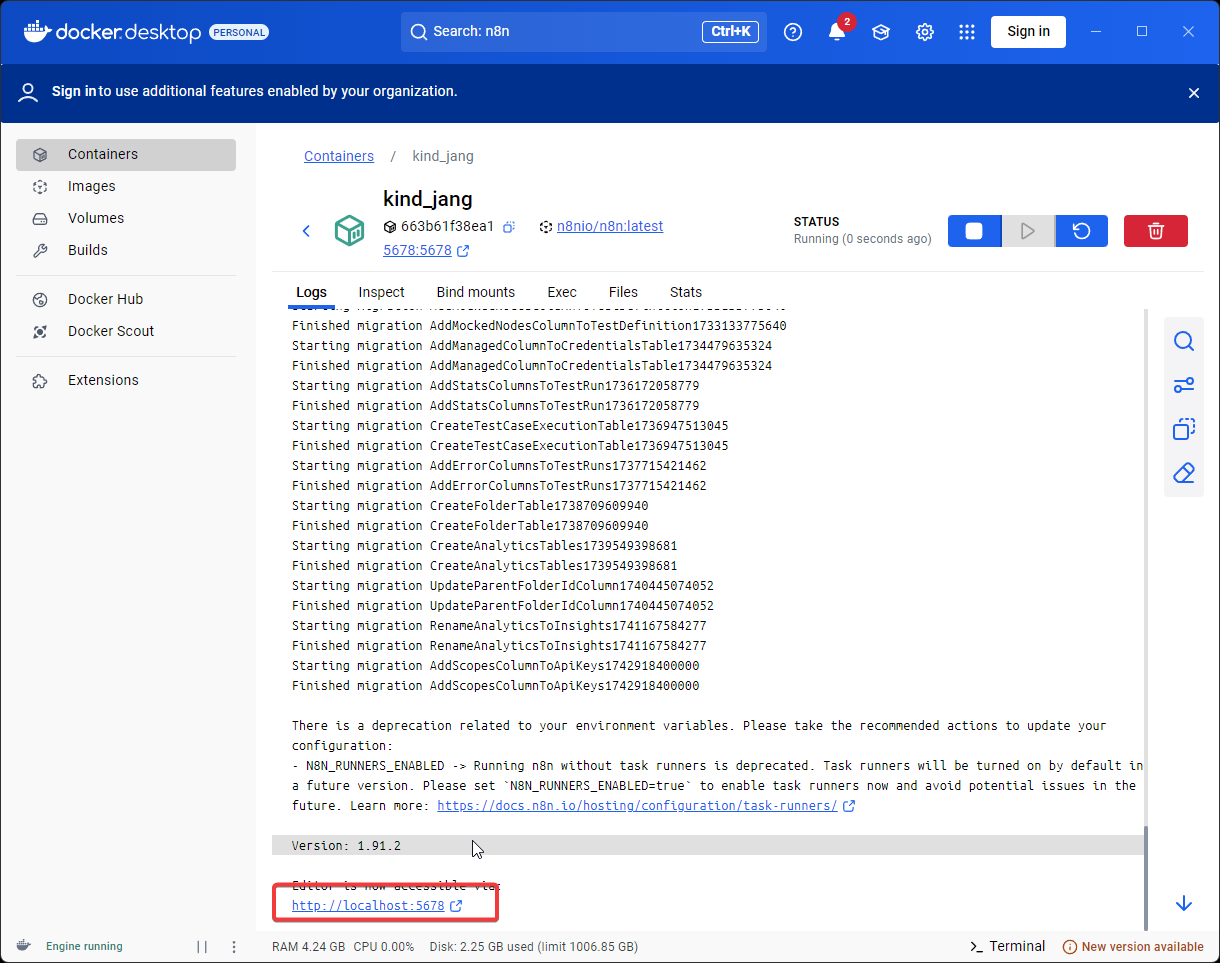The image size is (1220, 963).
Task: Open Settings gear icon in header
Action: pyautogui.click(x=925, y=32)
